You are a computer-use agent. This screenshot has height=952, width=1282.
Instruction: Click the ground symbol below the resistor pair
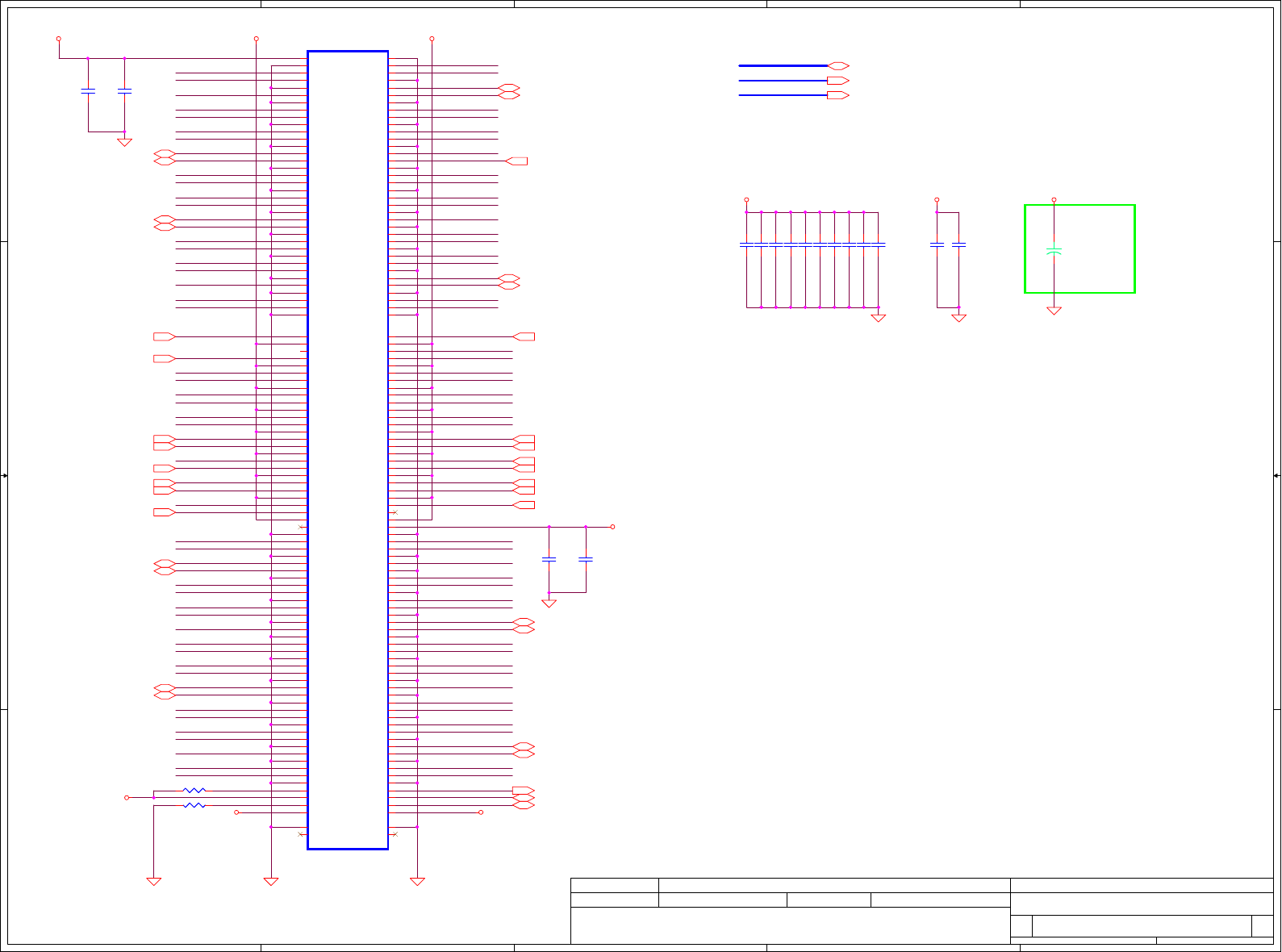point(153,882)
